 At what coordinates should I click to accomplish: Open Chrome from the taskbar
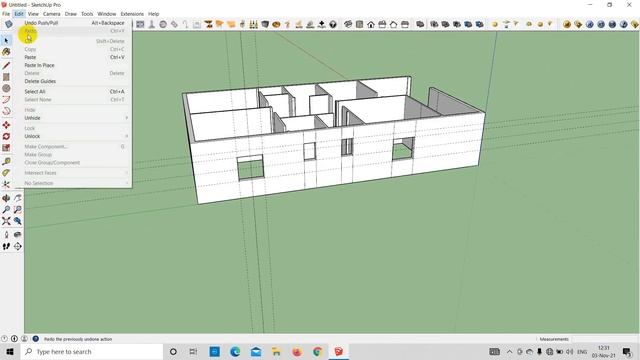point(318,351)
